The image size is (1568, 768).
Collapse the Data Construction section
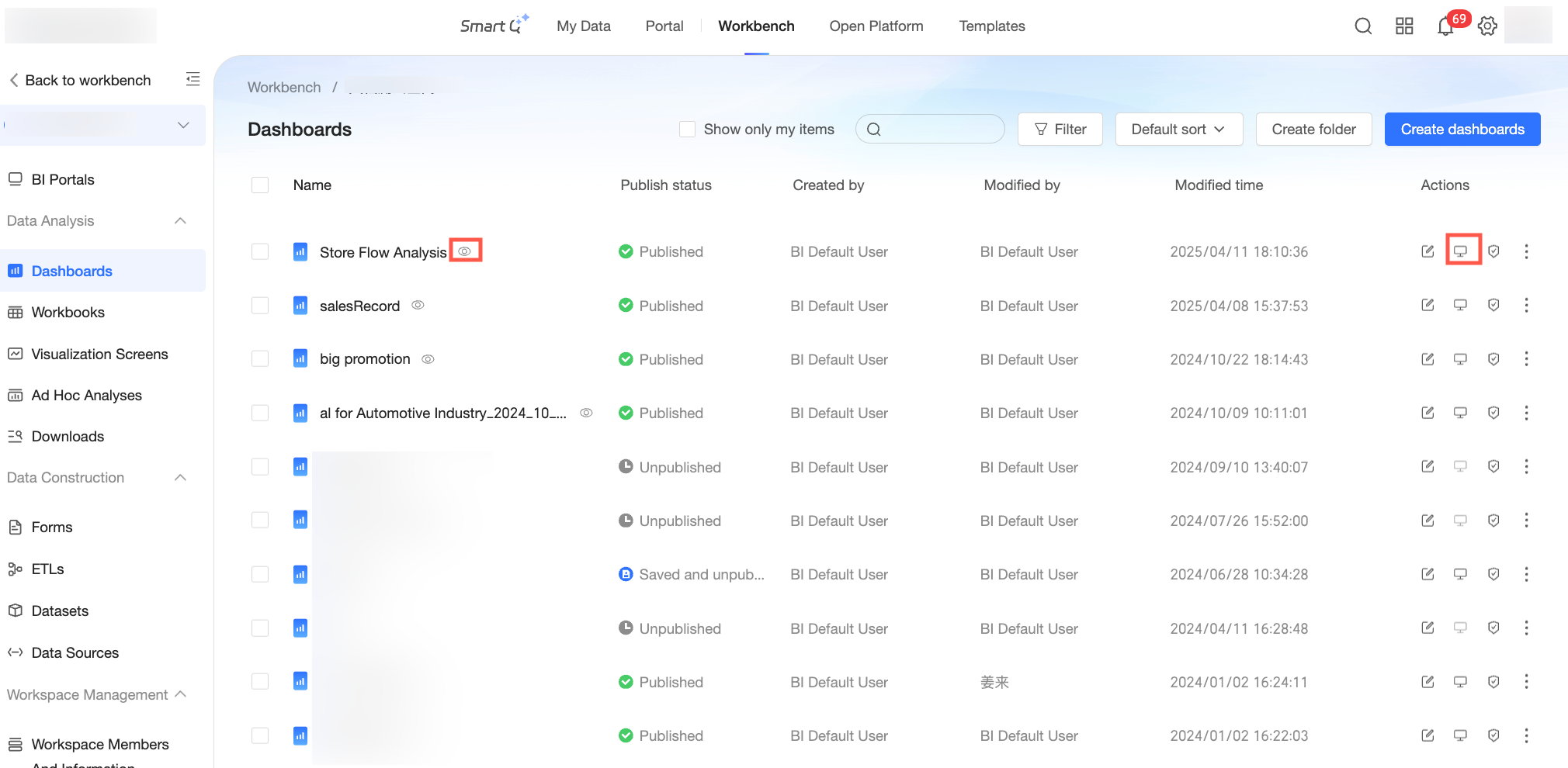(x=180, y=478)
